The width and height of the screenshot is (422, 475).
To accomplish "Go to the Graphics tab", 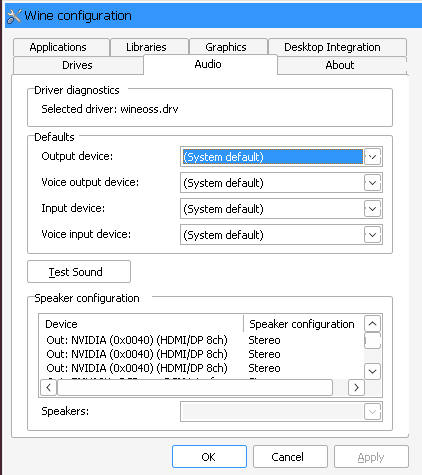I will pos(228,47).
